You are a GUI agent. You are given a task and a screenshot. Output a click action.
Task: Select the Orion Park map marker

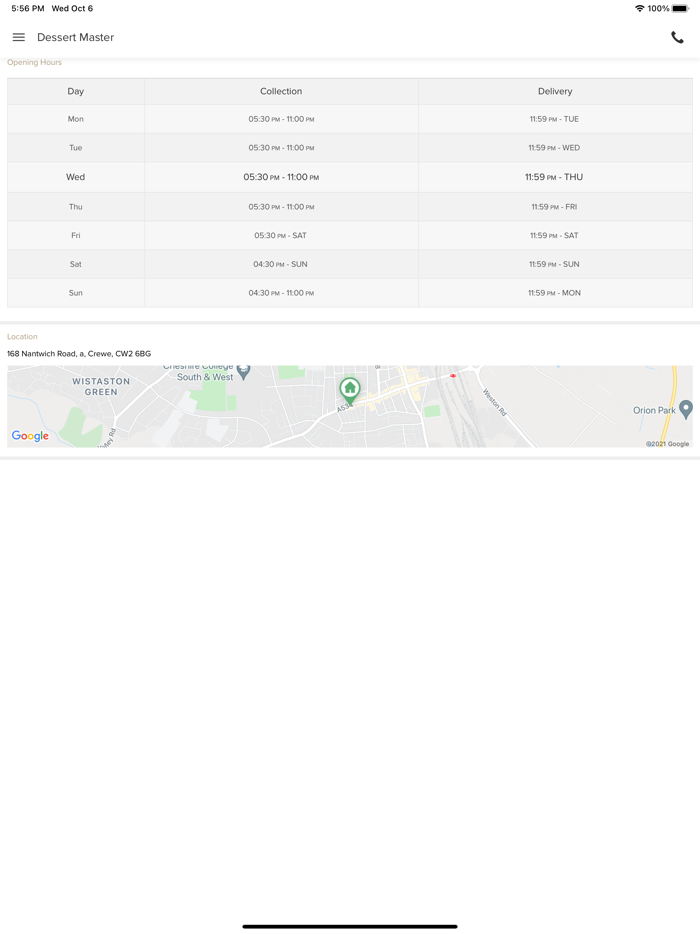click(x=685, y=409)
